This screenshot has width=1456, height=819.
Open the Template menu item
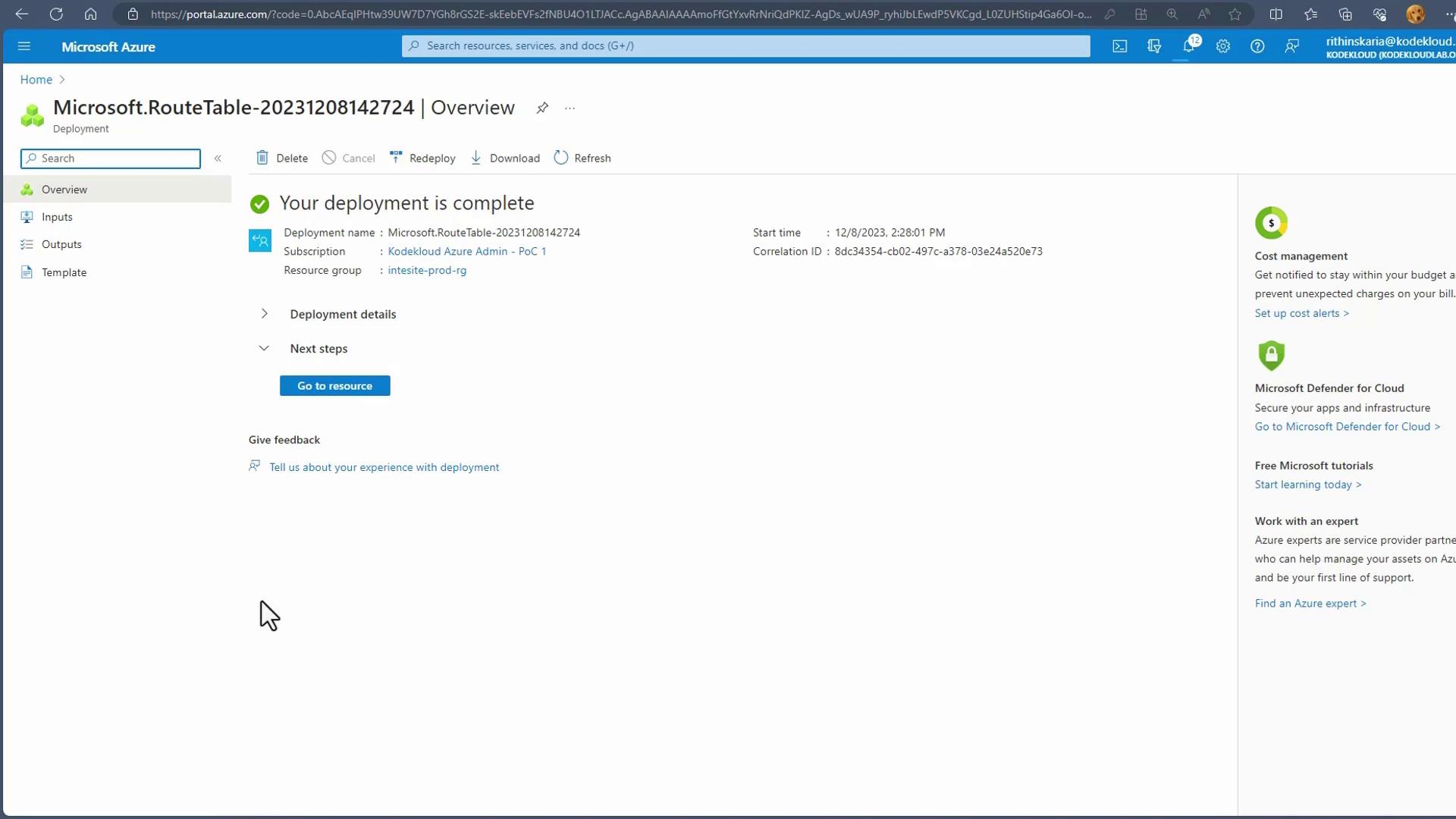(64, 272)
